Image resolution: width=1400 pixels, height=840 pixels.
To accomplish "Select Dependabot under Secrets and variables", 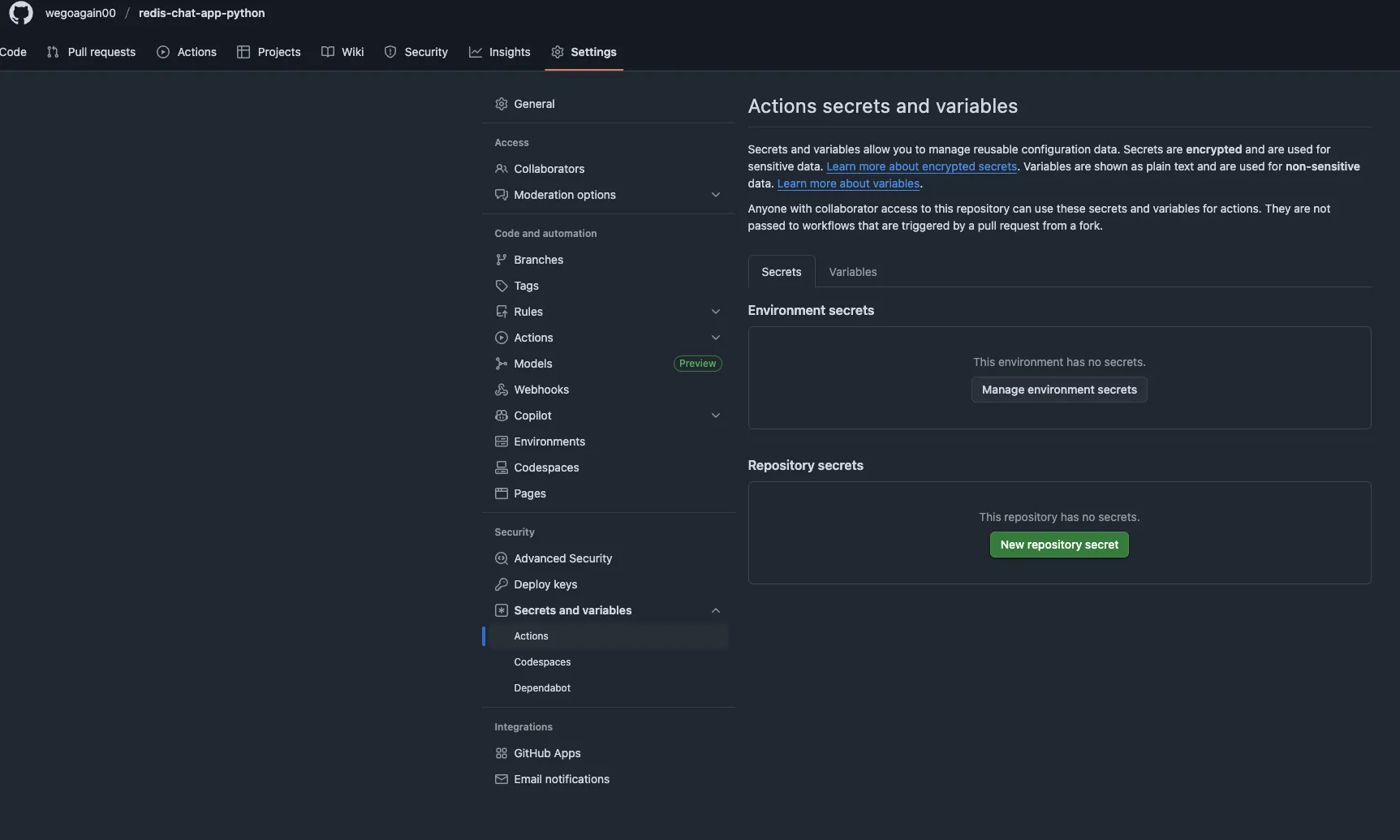I will (542, 688).
